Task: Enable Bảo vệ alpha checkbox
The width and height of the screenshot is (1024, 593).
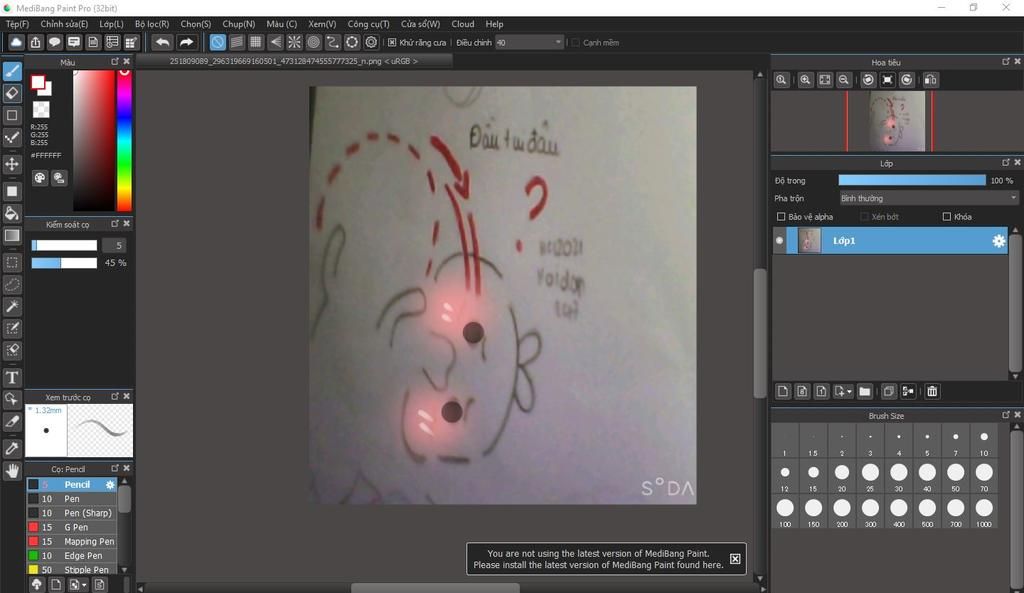Action: [x=780, y=217]
